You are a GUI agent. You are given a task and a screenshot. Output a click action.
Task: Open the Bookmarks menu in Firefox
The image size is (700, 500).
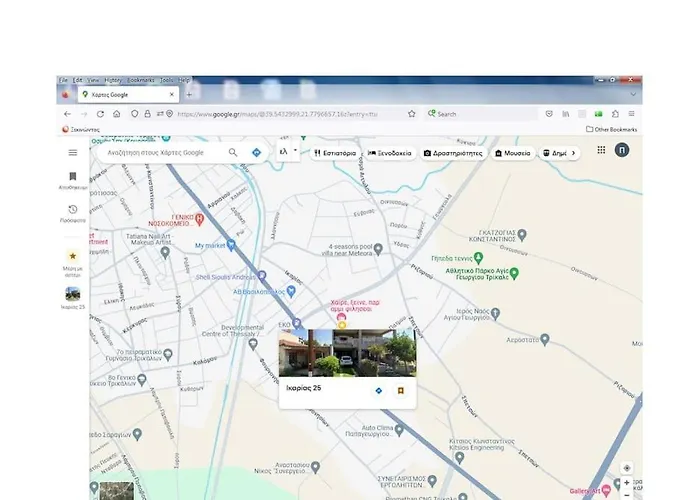pos(140,80)
